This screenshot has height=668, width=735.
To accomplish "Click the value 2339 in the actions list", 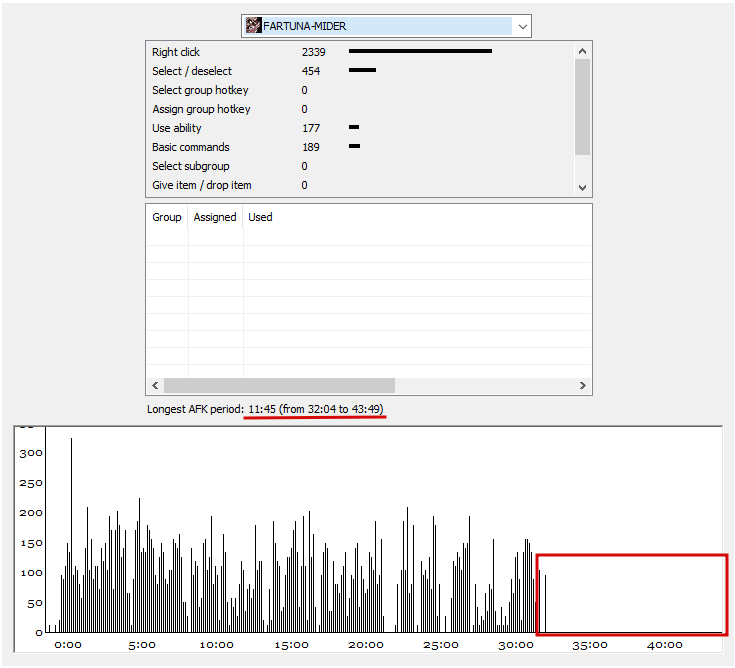I will click(313, 52).
